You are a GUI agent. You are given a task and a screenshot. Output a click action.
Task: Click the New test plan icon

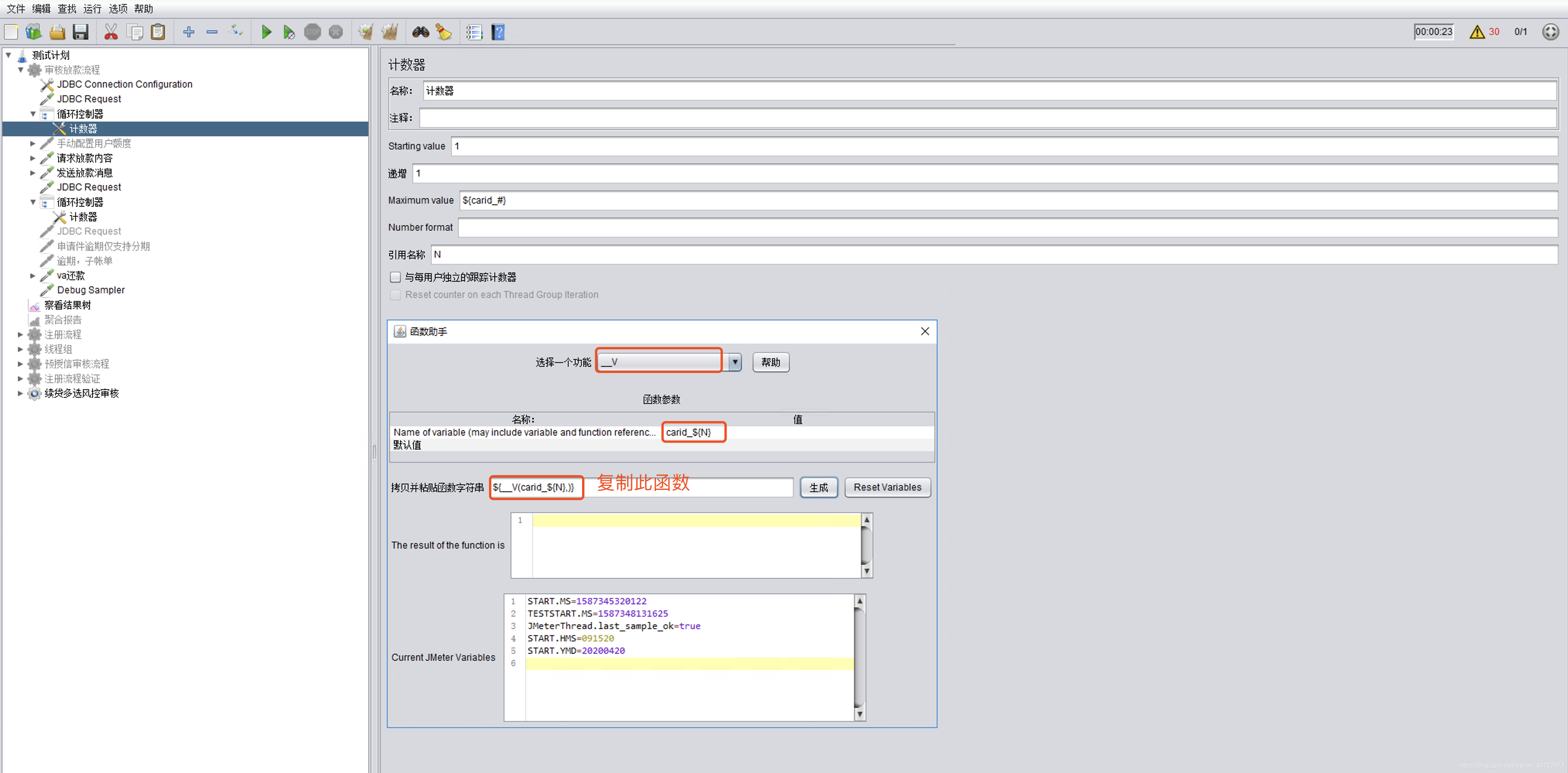12,32
